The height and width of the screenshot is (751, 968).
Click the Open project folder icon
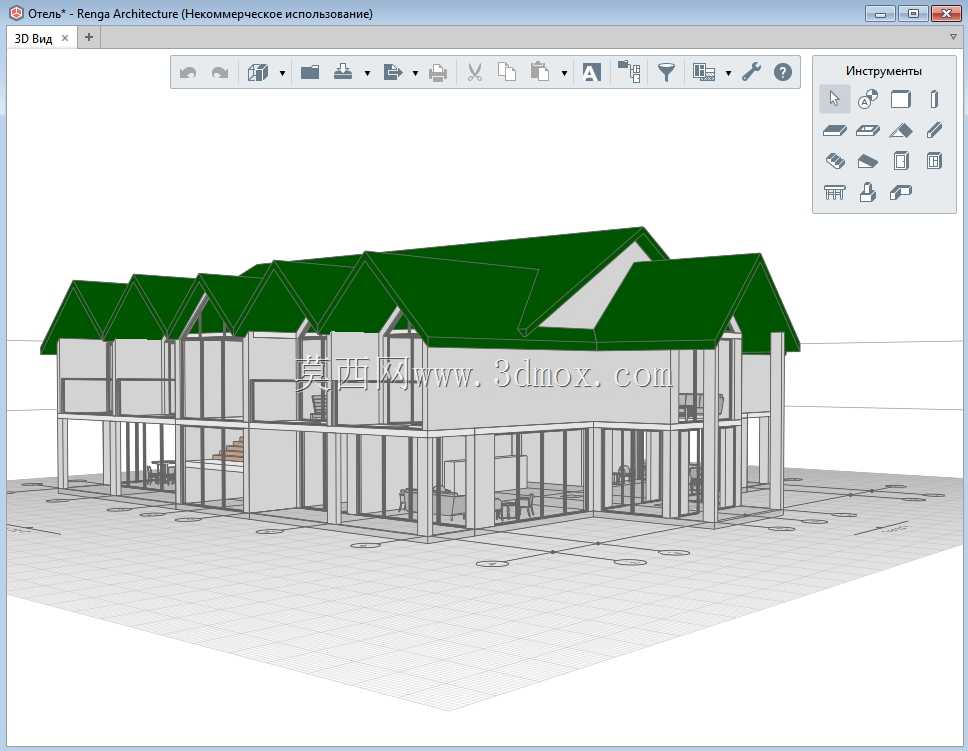(310, 72)
